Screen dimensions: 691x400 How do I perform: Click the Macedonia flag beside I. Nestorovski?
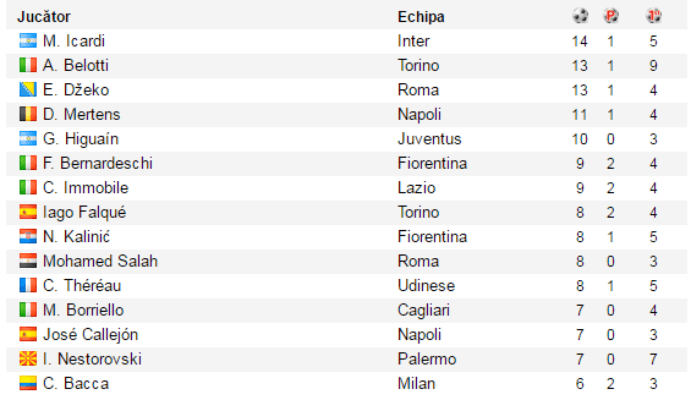tap(28, 359)
